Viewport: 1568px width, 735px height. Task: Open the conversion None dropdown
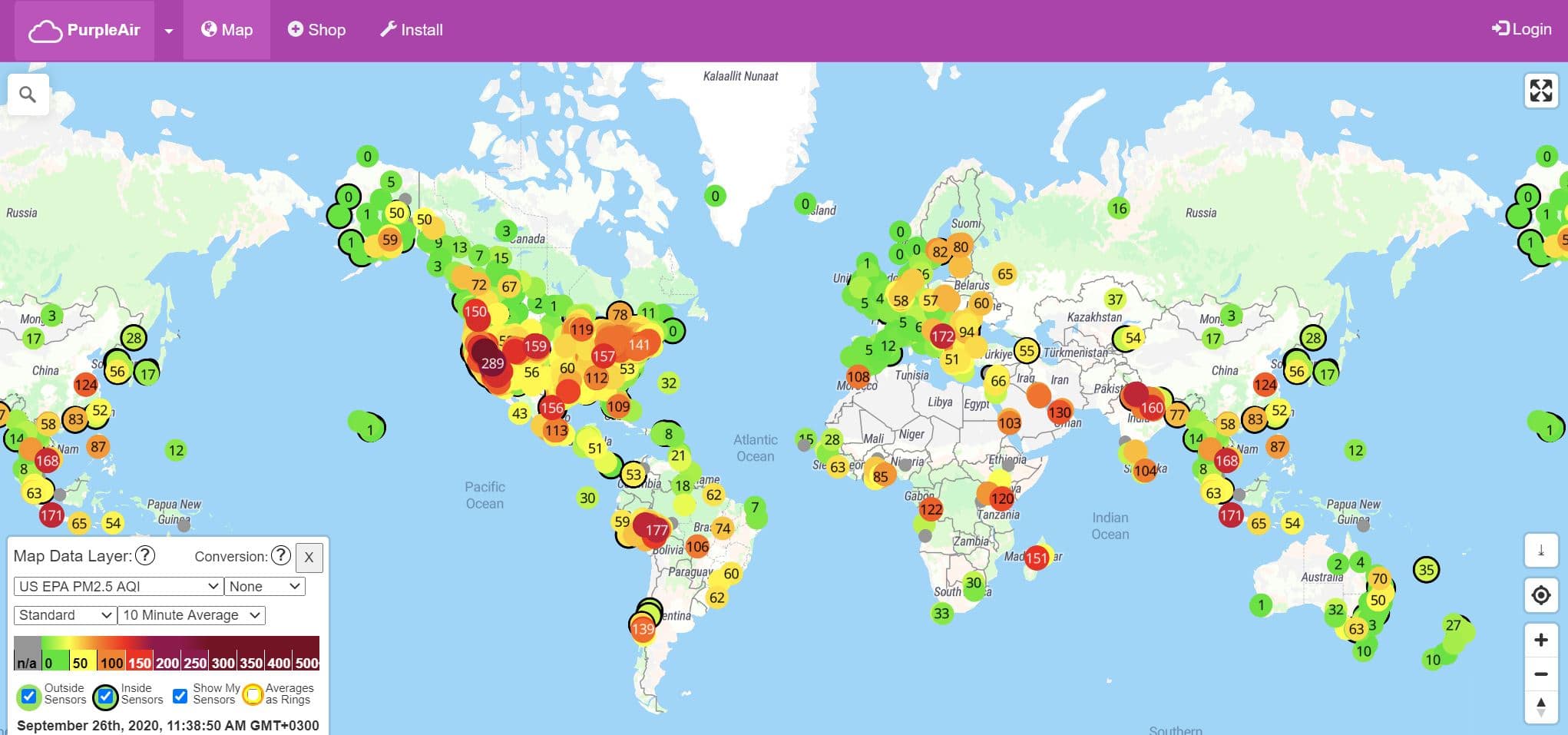265,586
